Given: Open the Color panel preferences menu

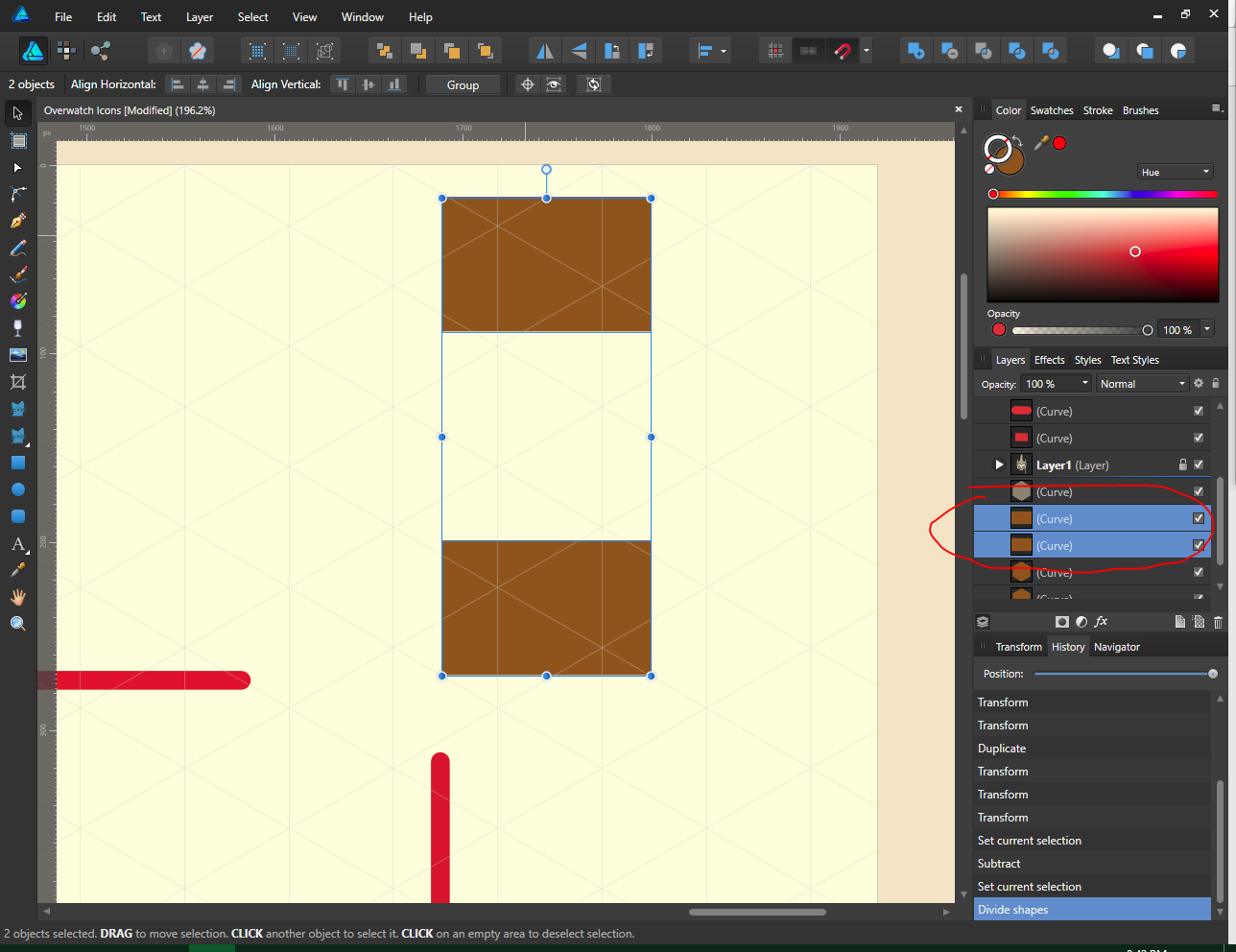Looking at the screenshot, I should coord(1217,108).
